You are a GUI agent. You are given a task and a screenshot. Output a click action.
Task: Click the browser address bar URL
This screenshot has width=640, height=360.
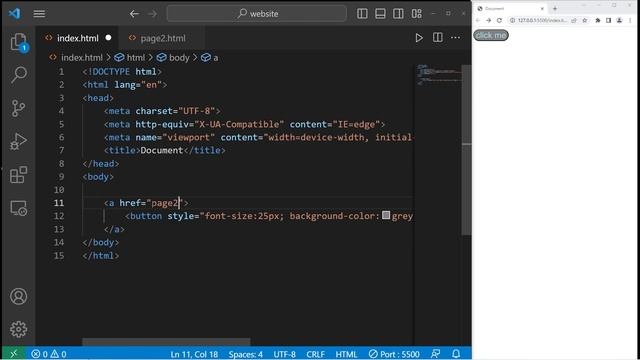[542, 20]
